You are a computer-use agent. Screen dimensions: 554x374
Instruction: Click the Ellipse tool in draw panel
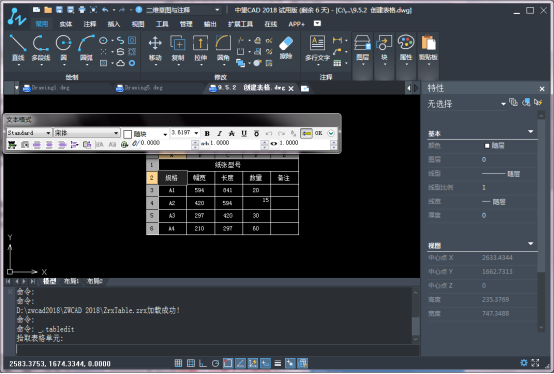[103, 41]
